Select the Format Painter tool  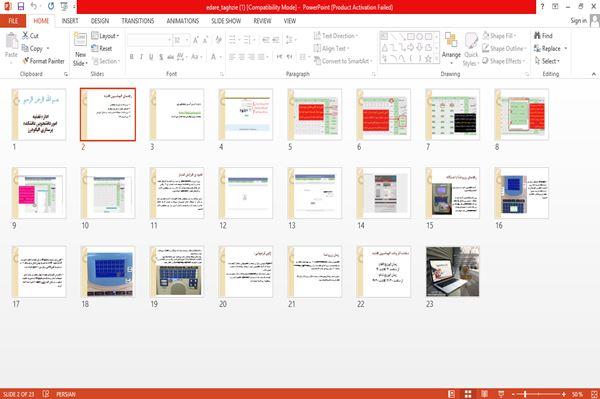(43, 61)
